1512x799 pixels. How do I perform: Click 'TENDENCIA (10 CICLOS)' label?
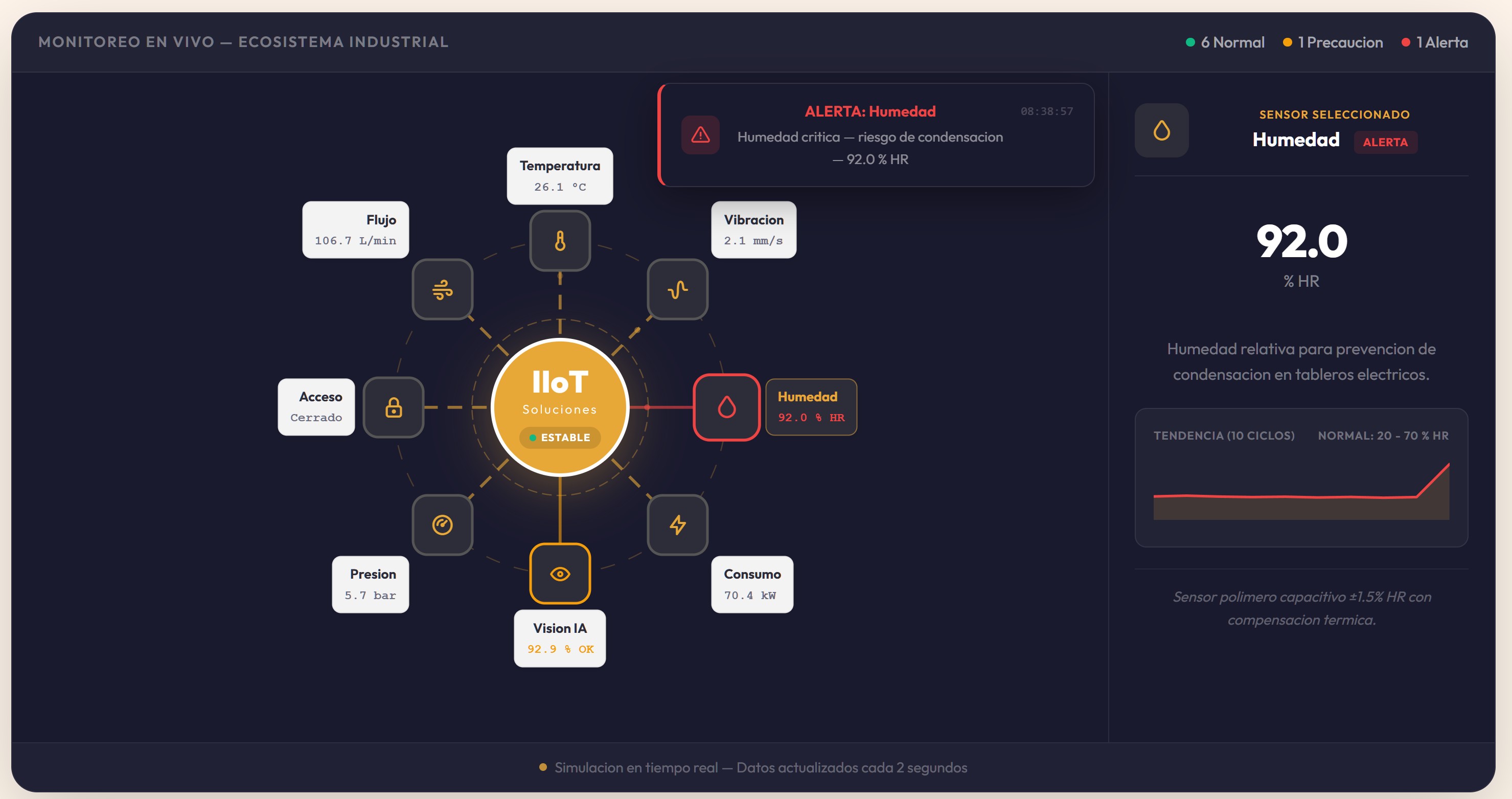pyautogui.click(x=1224, y=436)
